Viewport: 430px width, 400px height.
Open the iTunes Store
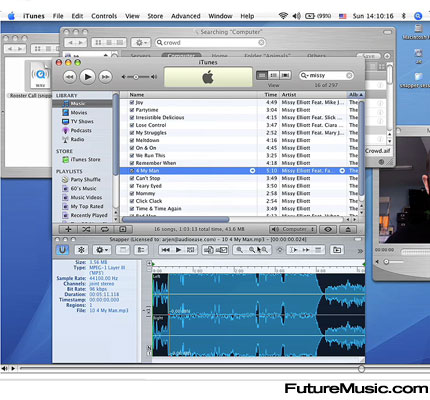tap(85, 160)
